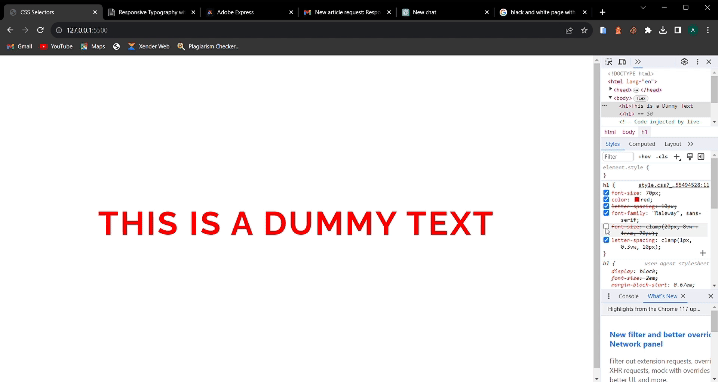
Task: Show more DevTools panels chevron
Action: point(638,62)
